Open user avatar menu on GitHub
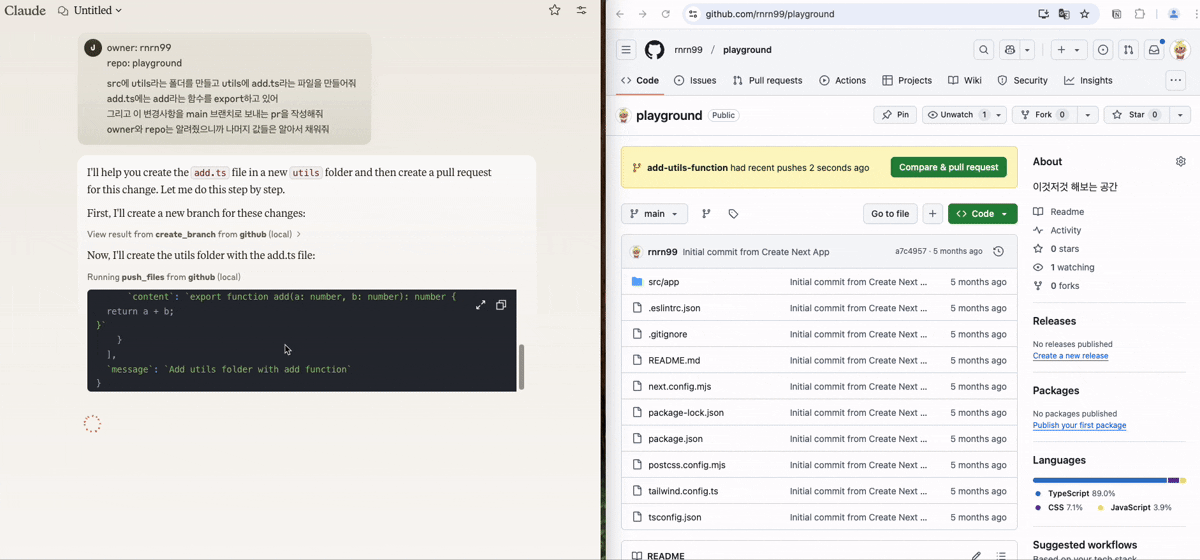 [1180, 50]
